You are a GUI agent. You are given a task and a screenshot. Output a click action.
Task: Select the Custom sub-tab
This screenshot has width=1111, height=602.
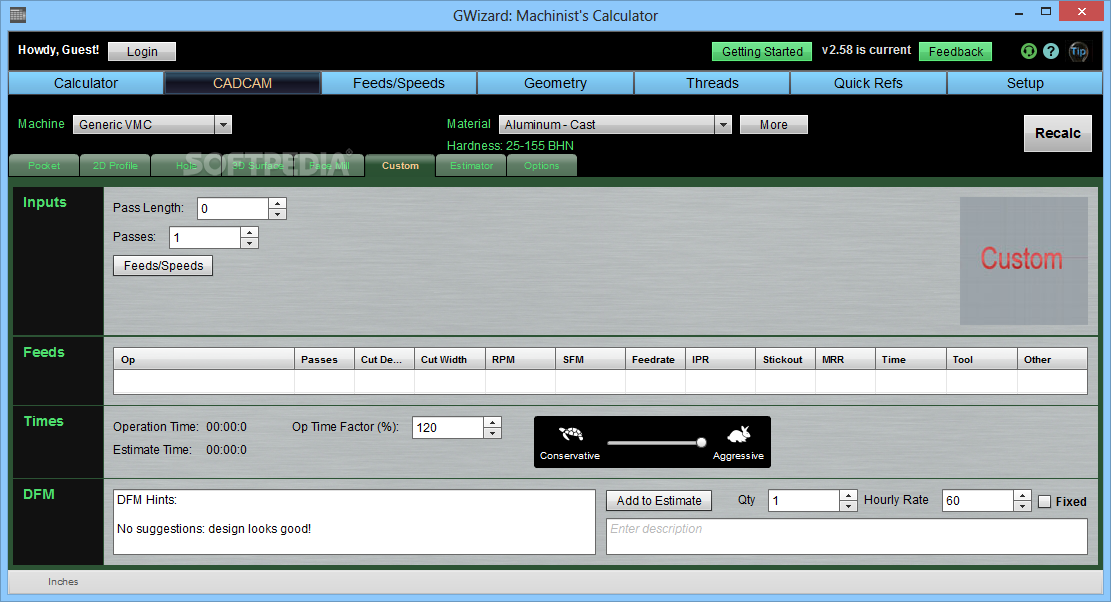point(400,166)
